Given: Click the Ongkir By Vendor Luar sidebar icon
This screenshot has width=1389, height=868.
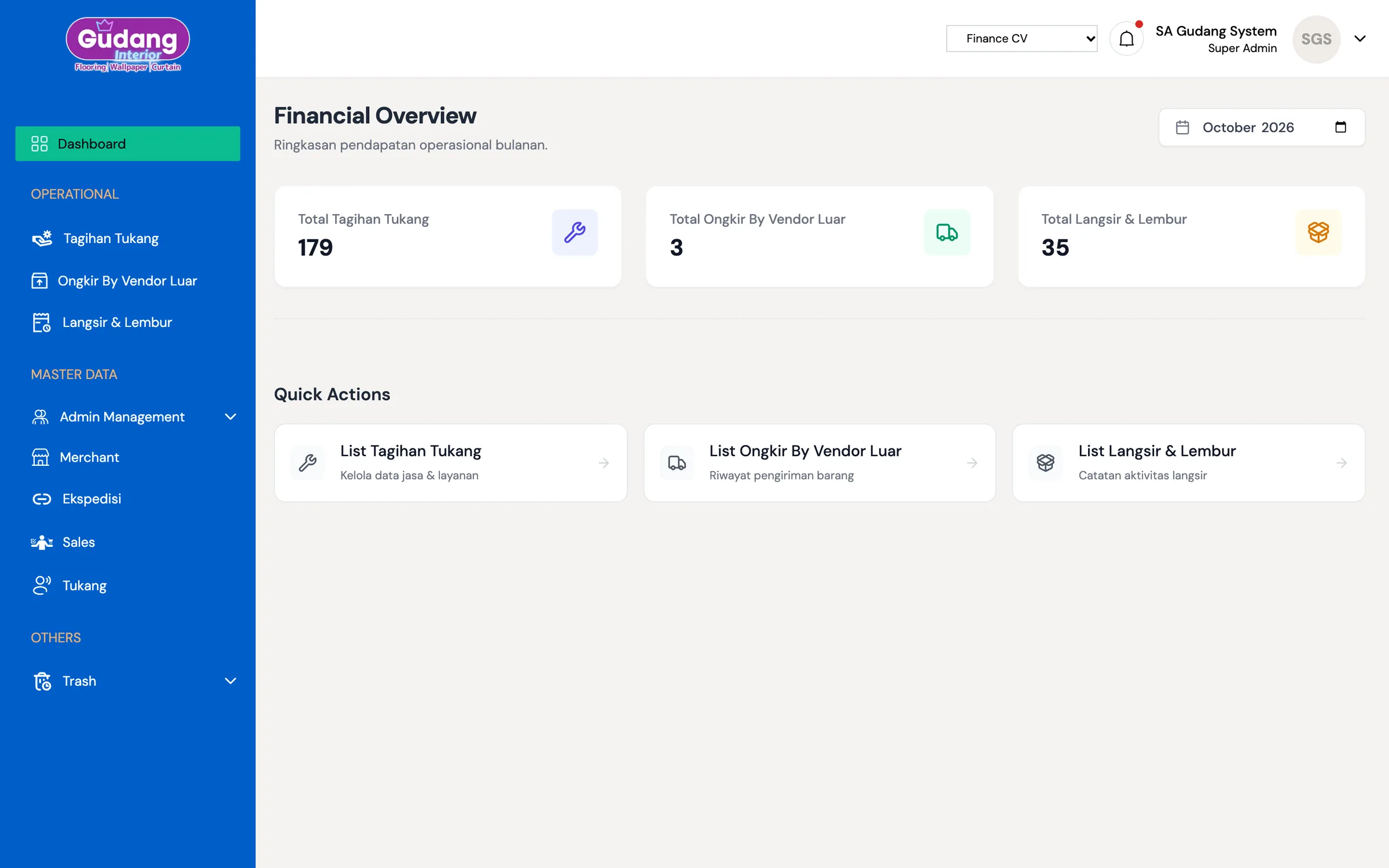Looking at the screenshot, I should tap(39, 281).
